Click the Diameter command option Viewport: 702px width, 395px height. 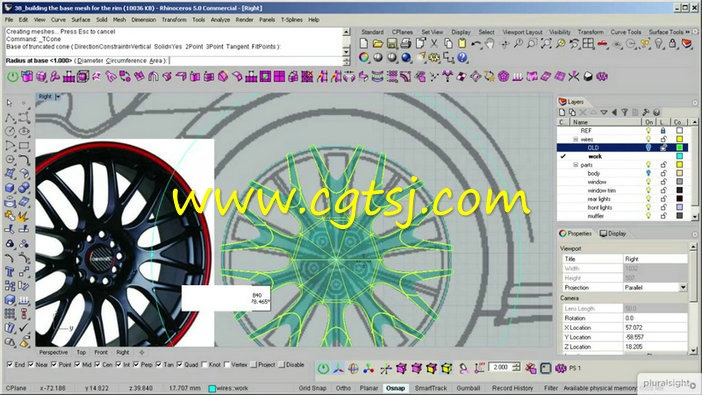click(90, 60)
